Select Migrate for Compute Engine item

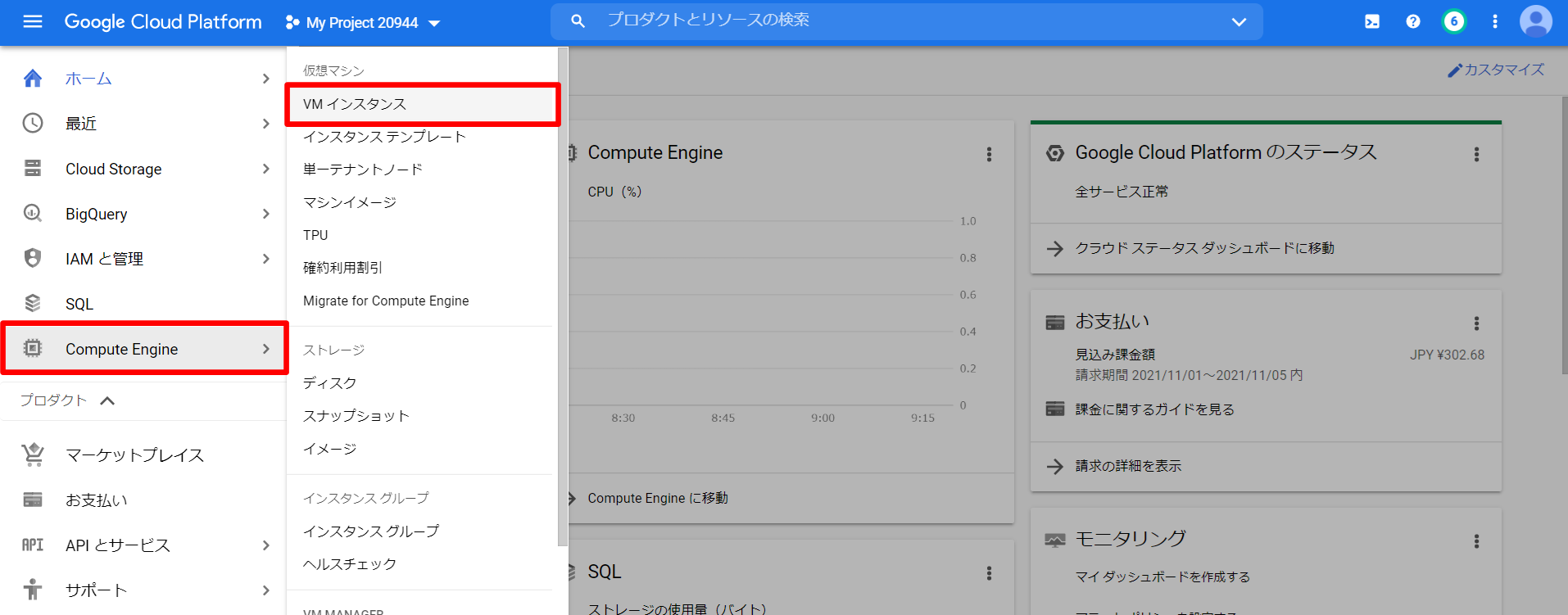(422, 301)
